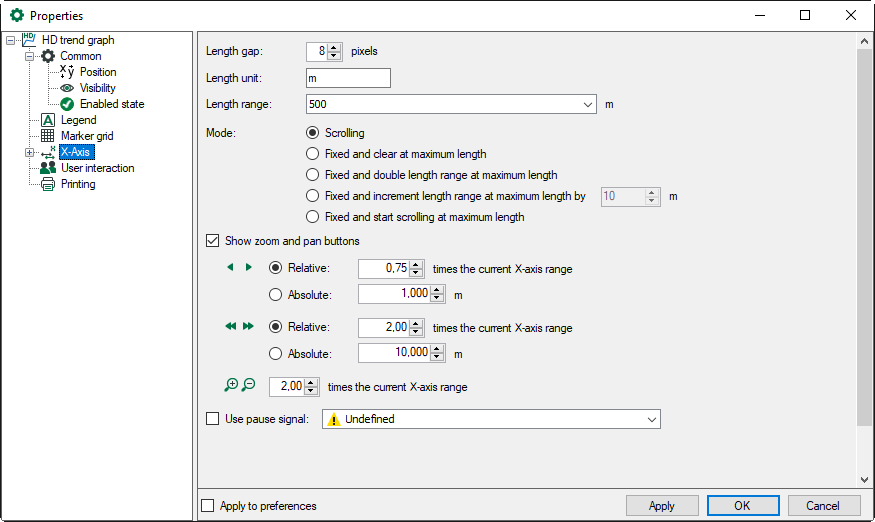Click the Position XY icon
Screen dimensions: 875x522
(67, 72)
